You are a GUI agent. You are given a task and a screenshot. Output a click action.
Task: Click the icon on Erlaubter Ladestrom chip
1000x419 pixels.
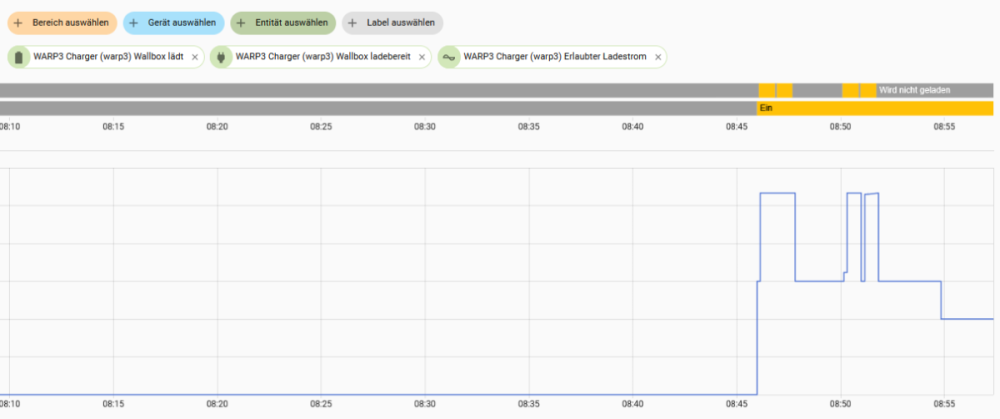(x=449, y=57)
